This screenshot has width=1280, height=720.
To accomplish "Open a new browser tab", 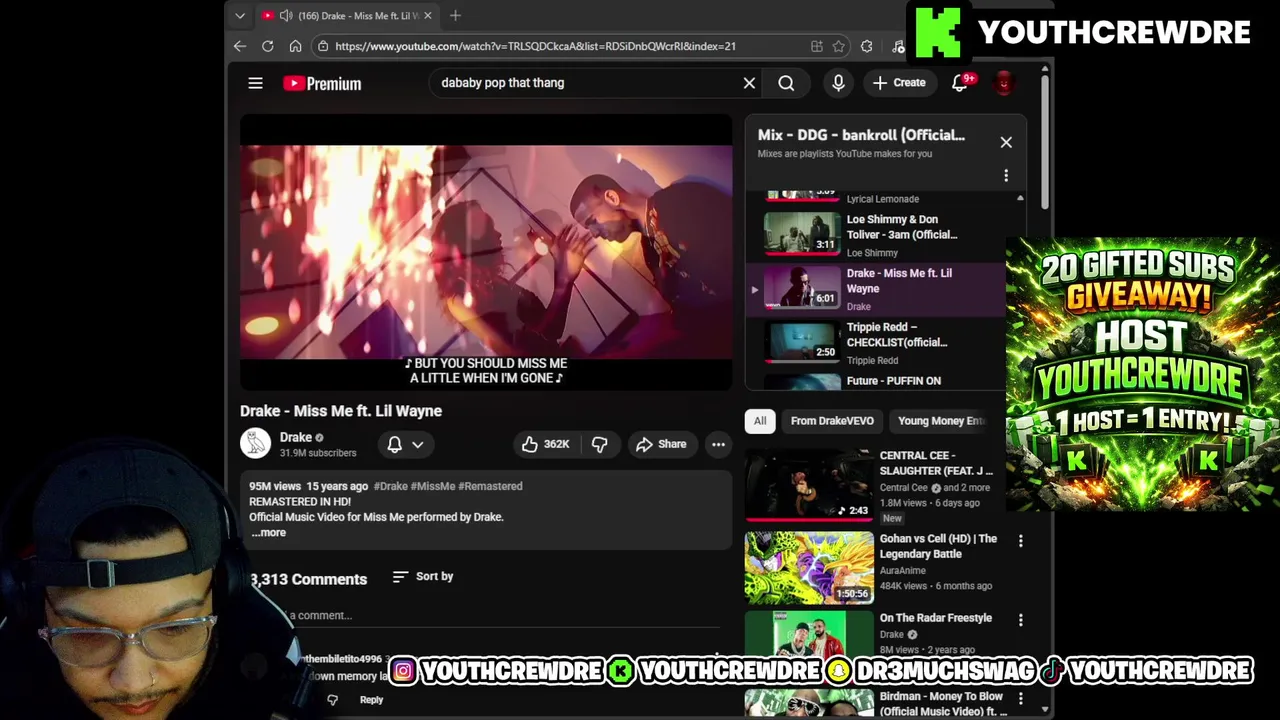I will point(455,15).
